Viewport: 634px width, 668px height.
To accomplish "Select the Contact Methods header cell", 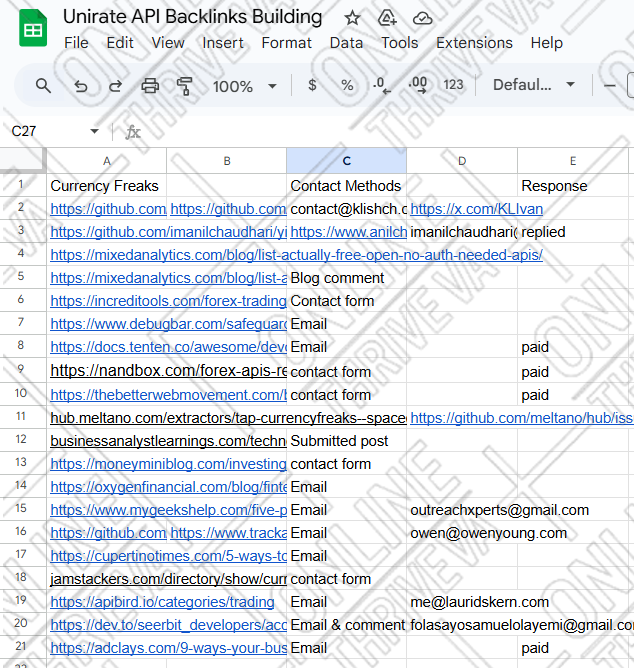I will (346, 185).
